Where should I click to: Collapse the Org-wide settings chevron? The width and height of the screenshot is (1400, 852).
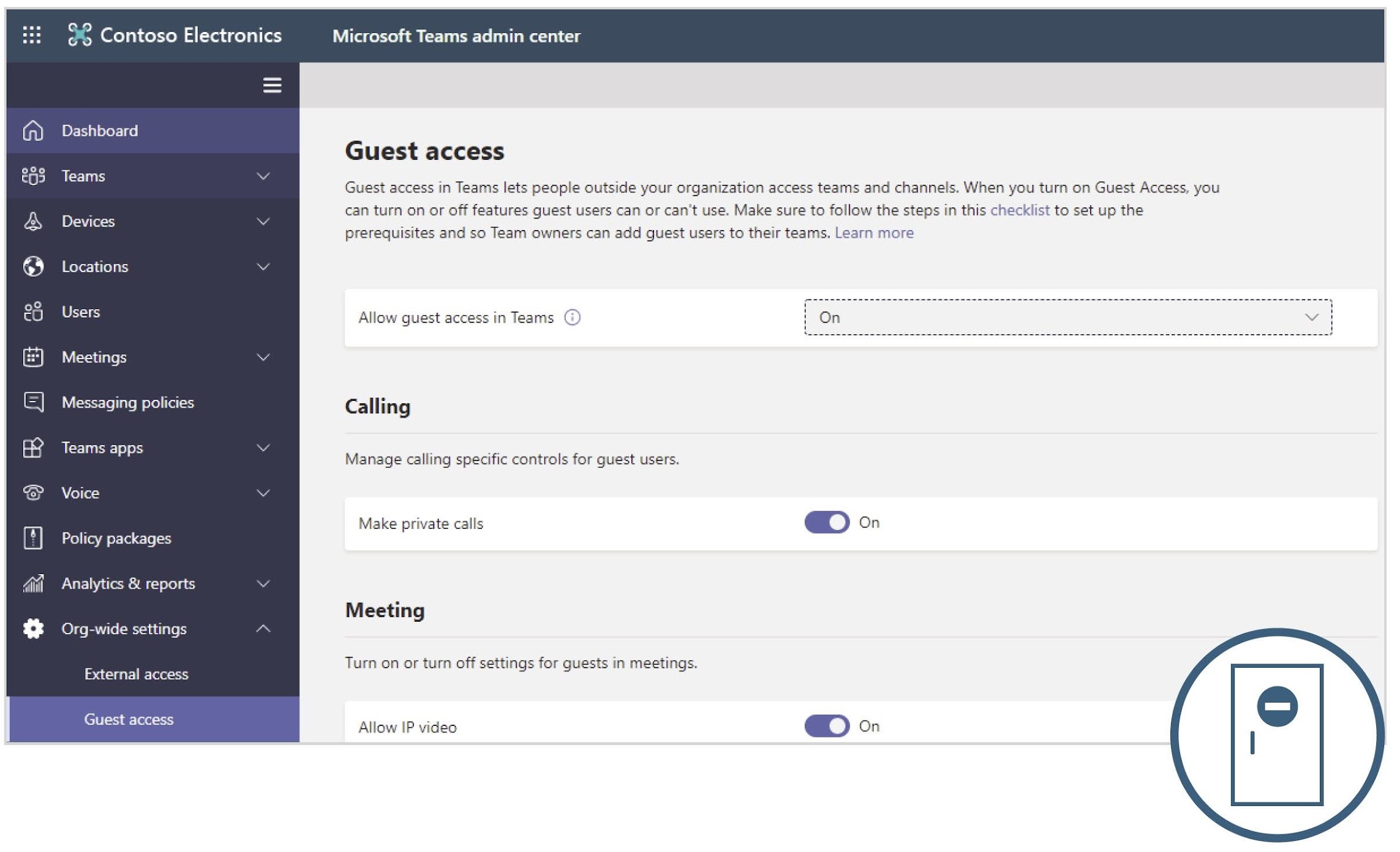[x=263, y=629]
